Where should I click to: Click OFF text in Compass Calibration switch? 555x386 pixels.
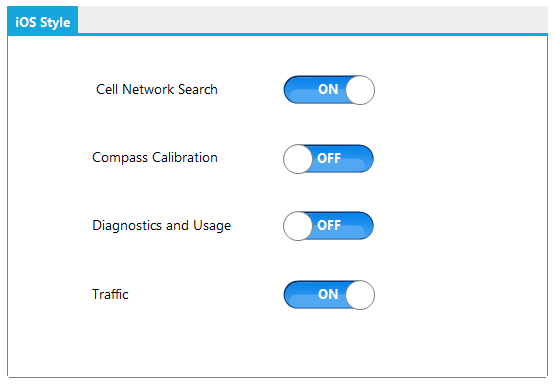click(x=329, y=158)
